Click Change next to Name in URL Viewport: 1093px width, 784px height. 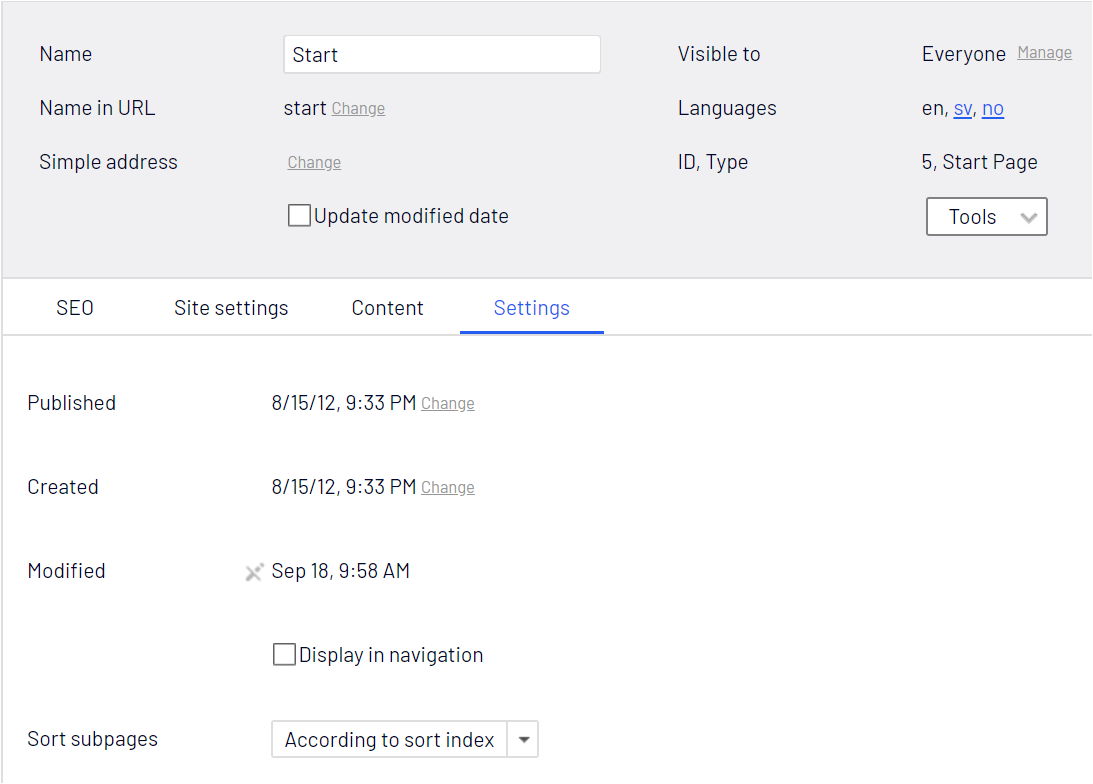click(x=358, y=109)
